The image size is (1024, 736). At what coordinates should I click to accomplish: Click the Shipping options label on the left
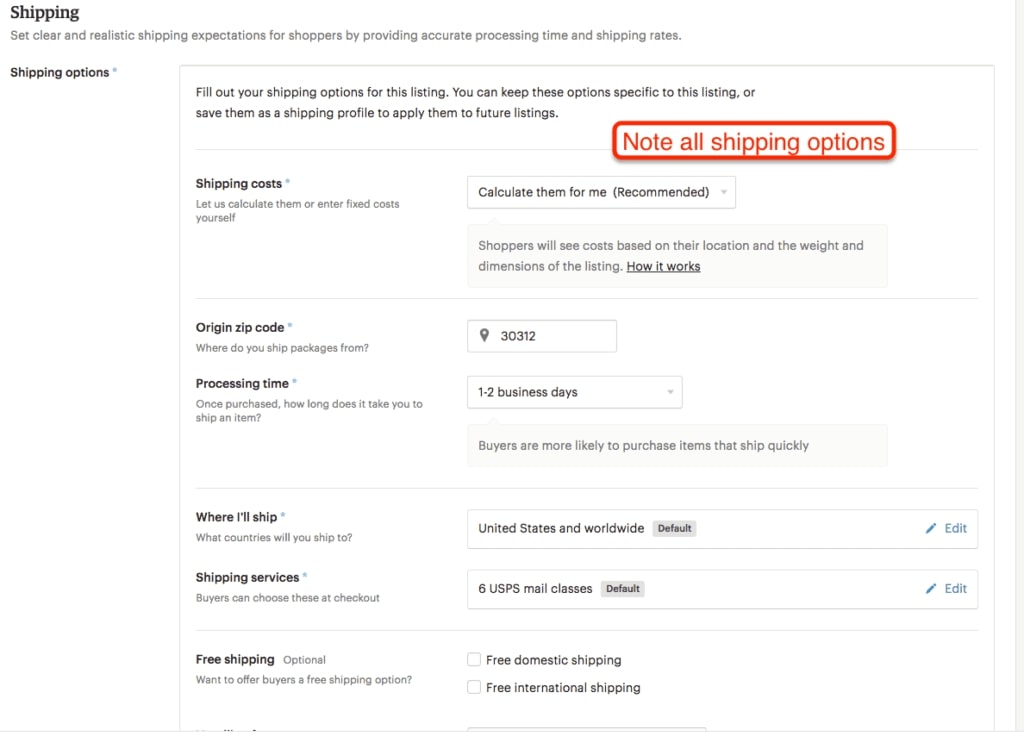point(59,72)
